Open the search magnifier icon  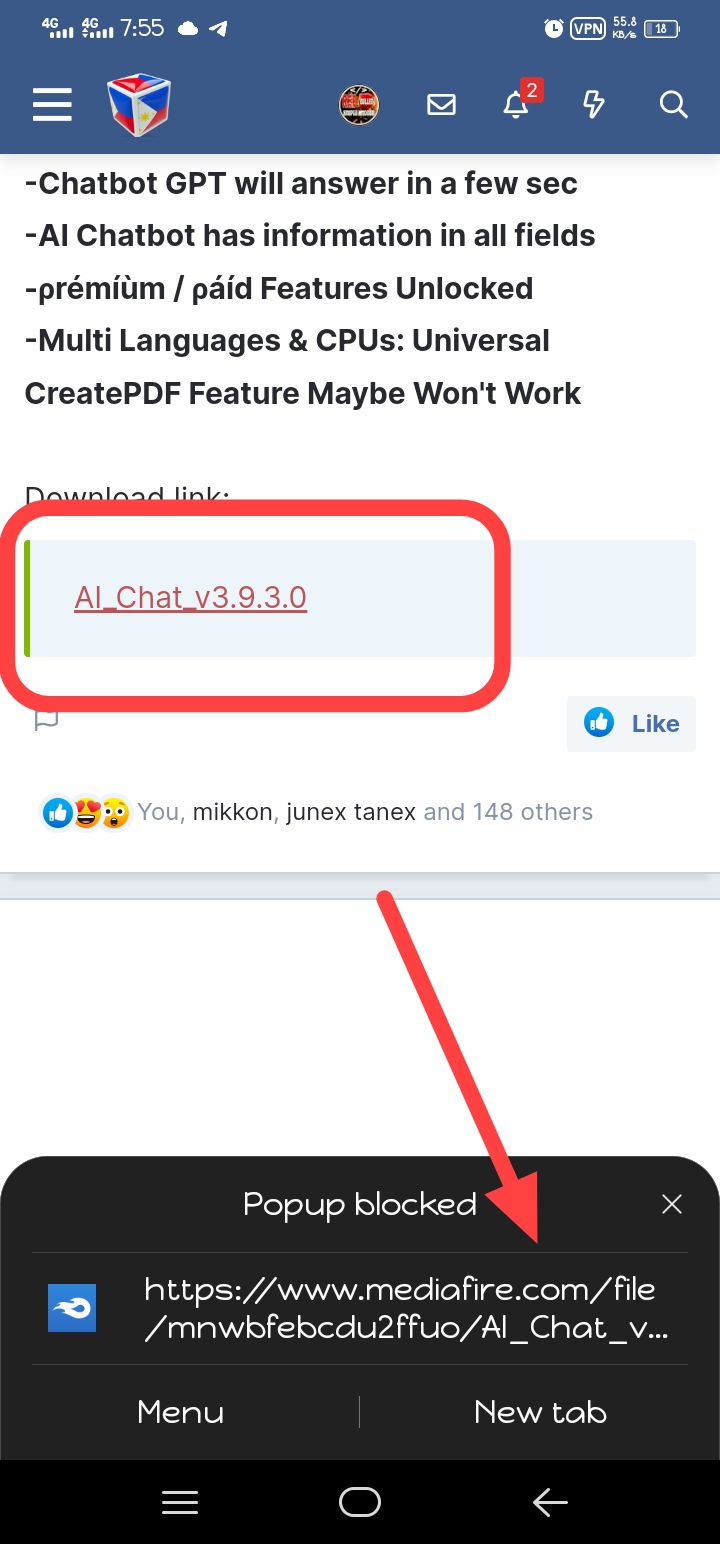click(x=674, y=104)
